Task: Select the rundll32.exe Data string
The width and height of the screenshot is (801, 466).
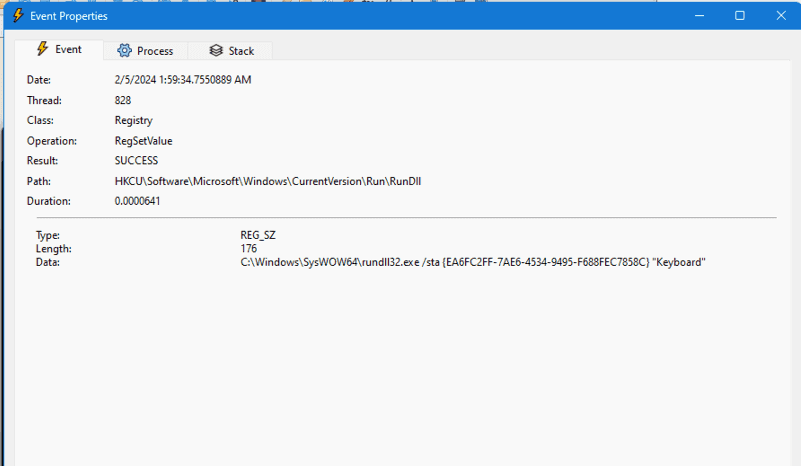Action: [x=473, y=262]
